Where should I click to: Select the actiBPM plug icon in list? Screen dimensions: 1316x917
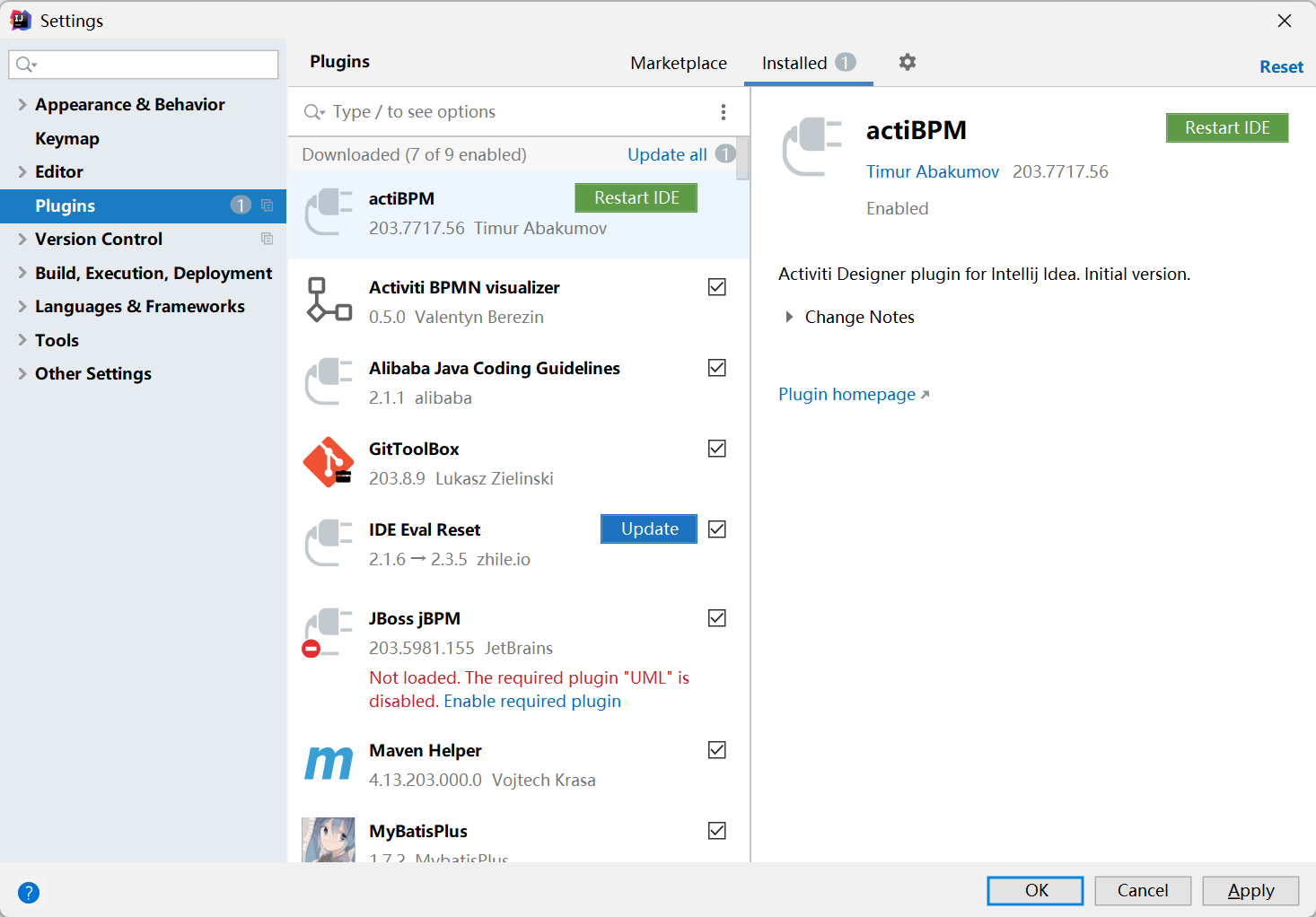coord(329,213)
